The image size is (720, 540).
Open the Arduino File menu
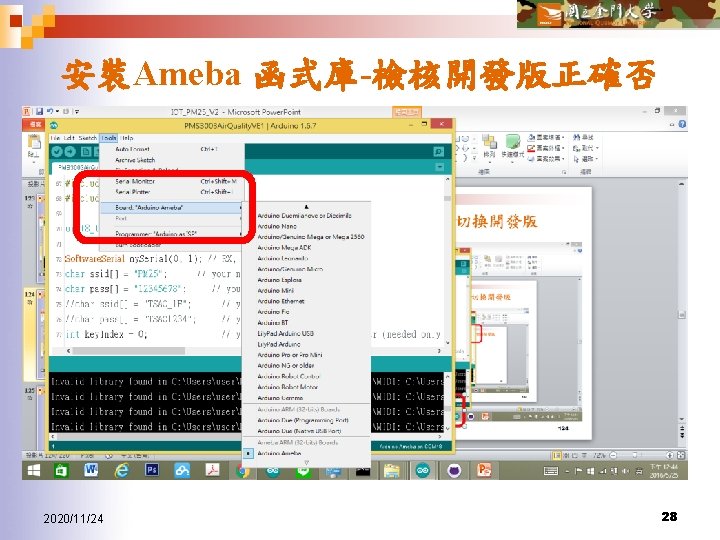pyautogui.click(x=55, y=138)
